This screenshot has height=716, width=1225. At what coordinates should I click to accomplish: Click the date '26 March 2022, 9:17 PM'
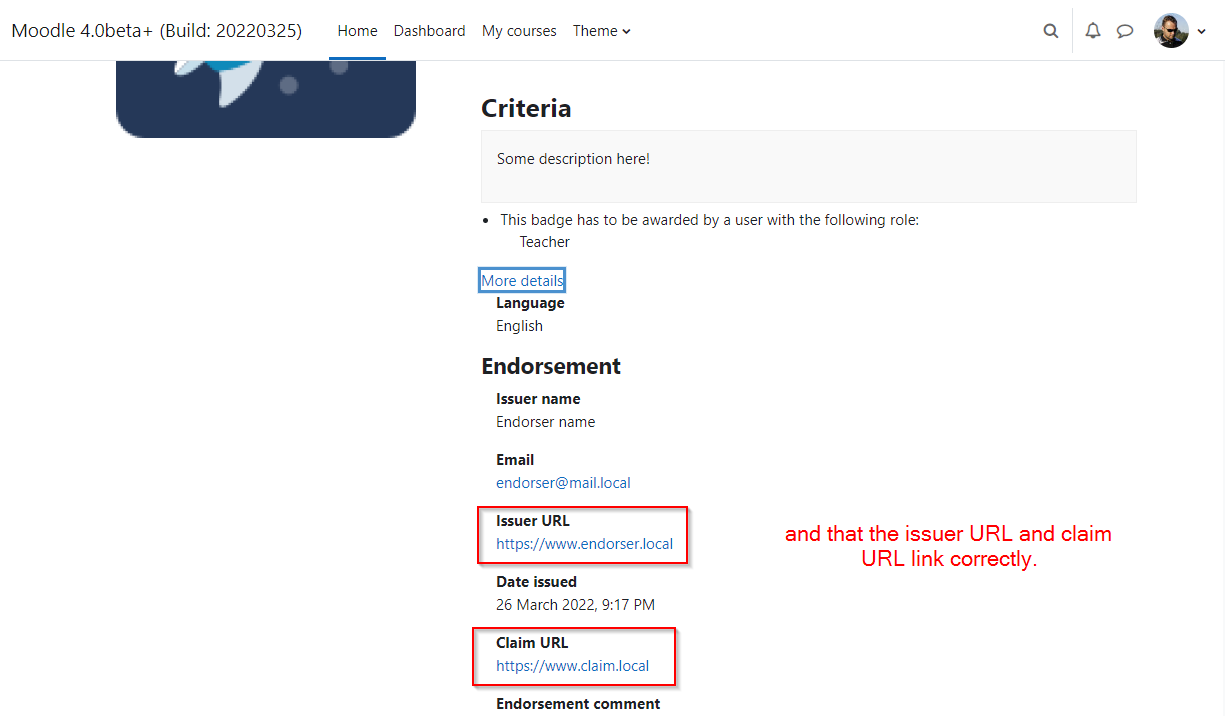575,604
